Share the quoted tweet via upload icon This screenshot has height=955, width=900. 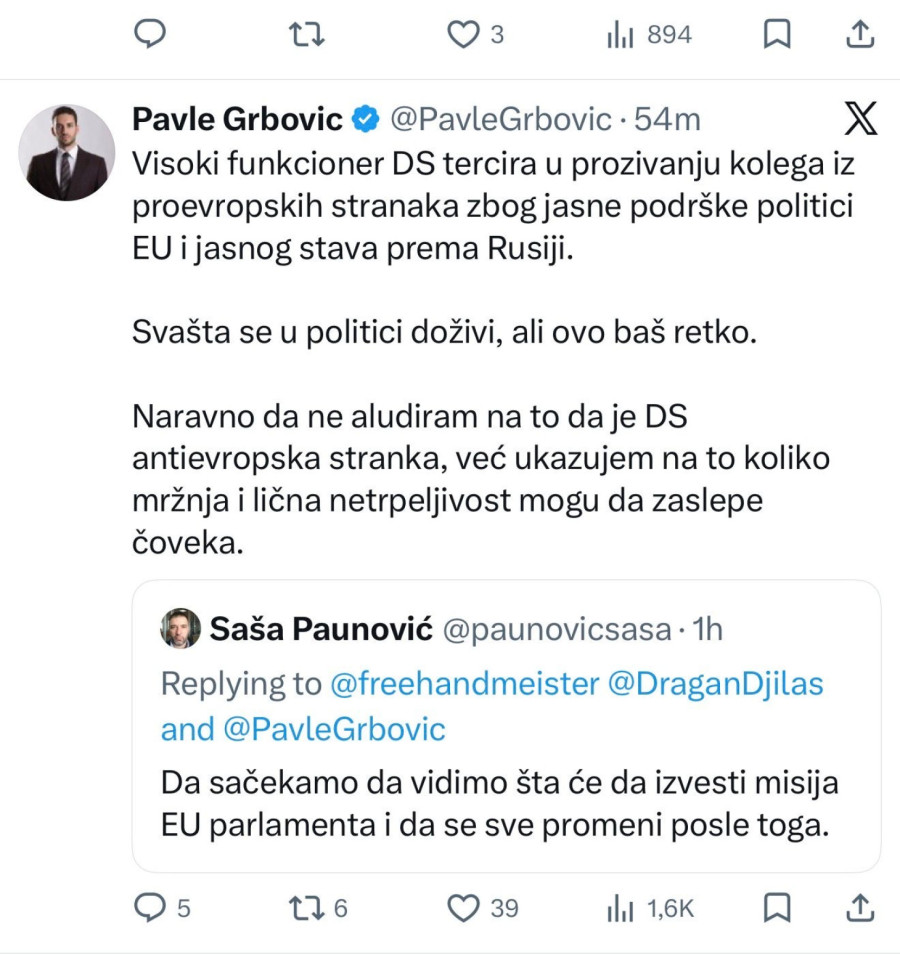(860, 908)
